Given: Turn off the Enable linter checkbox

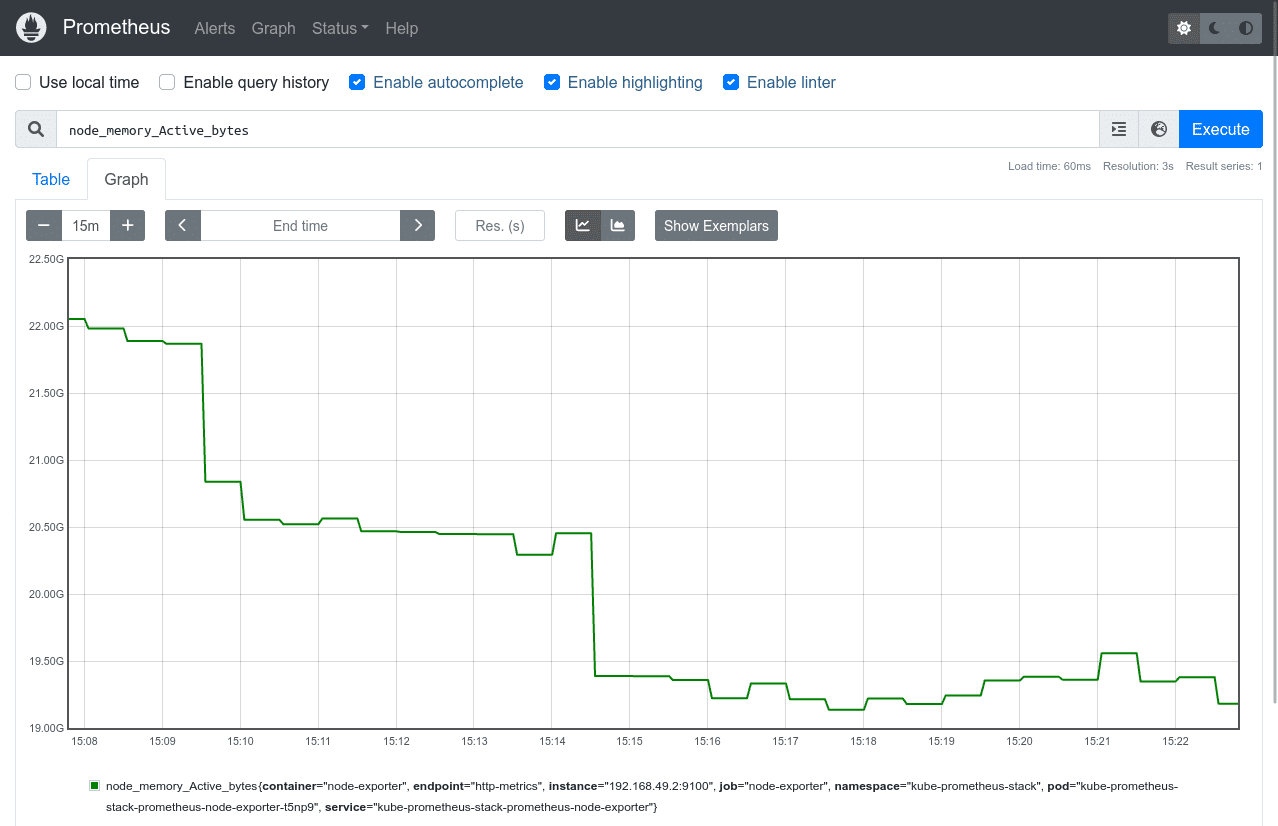Looking at the screenshot, I should point(731,82).
